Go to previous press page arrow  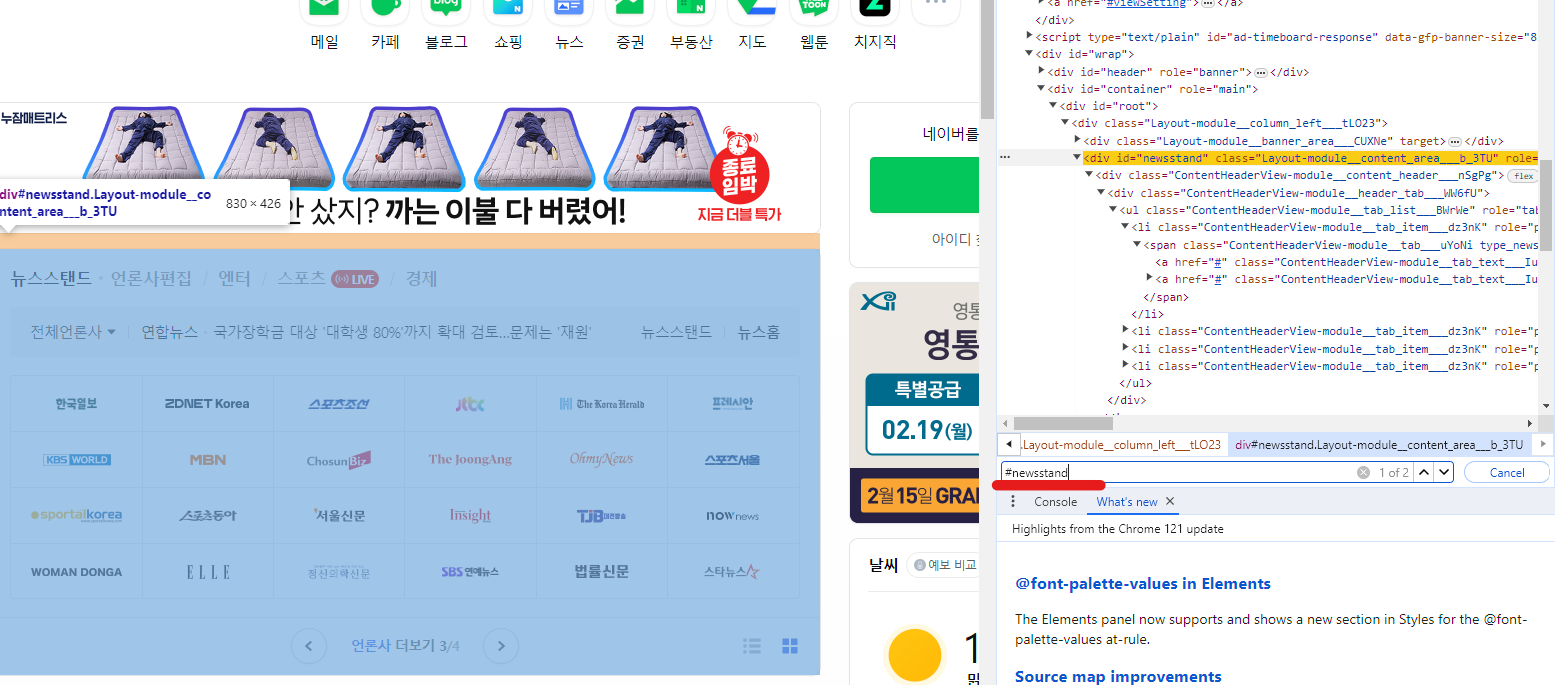pos(309,646)
